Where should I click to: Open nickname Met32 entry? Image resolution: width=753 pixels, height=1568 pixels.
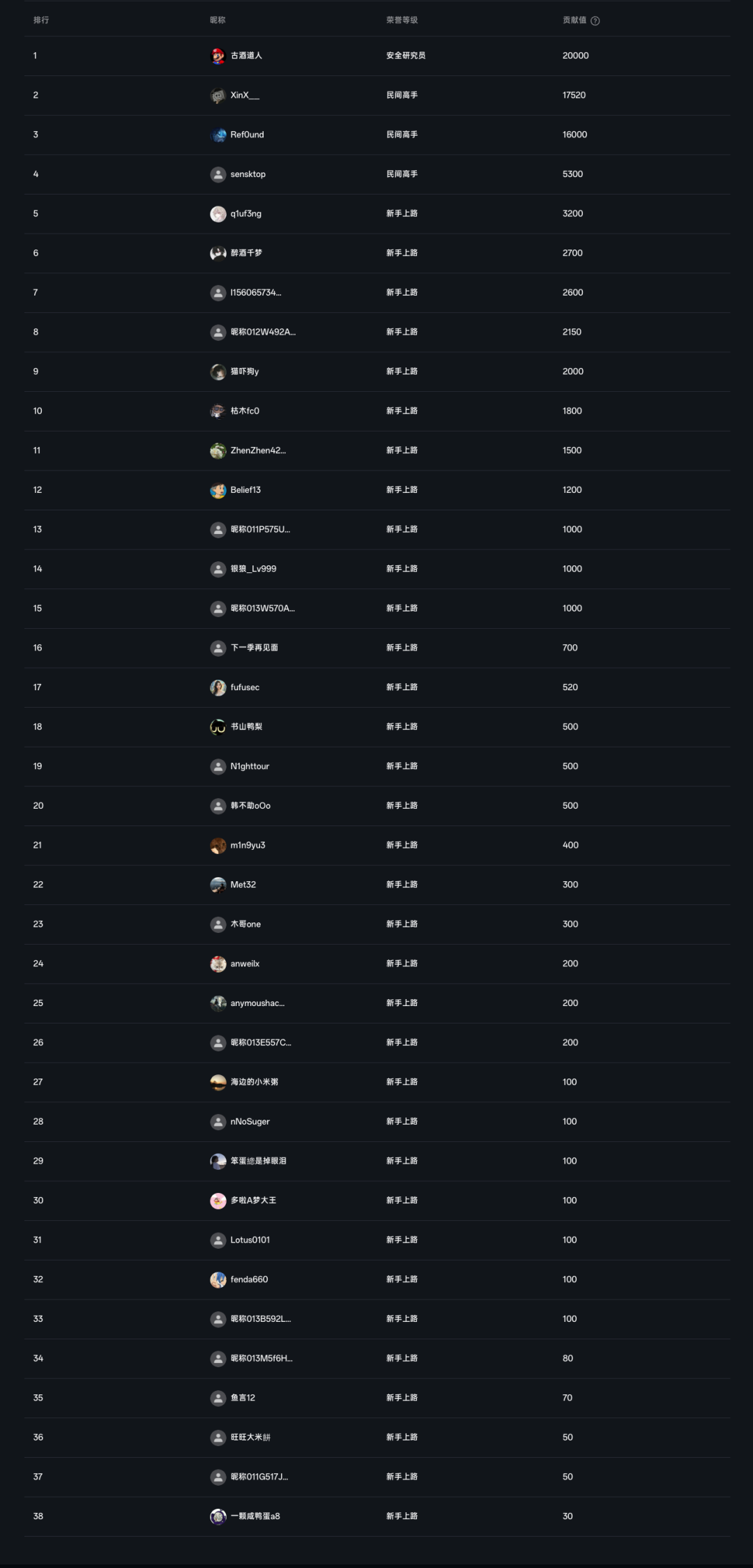point(243,885)
